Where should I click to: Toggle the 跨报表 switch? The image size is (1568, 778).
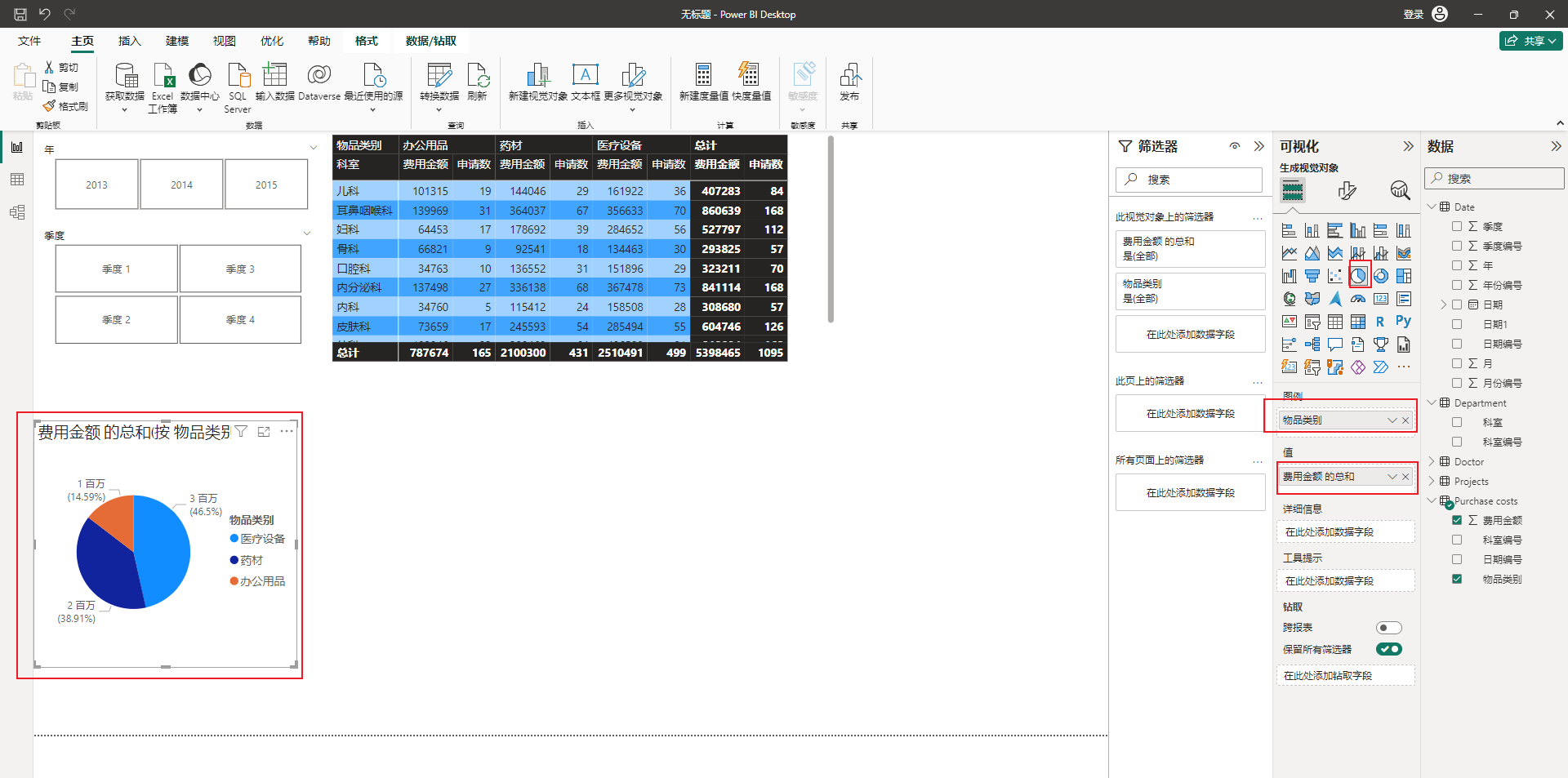coord(1388,628)
